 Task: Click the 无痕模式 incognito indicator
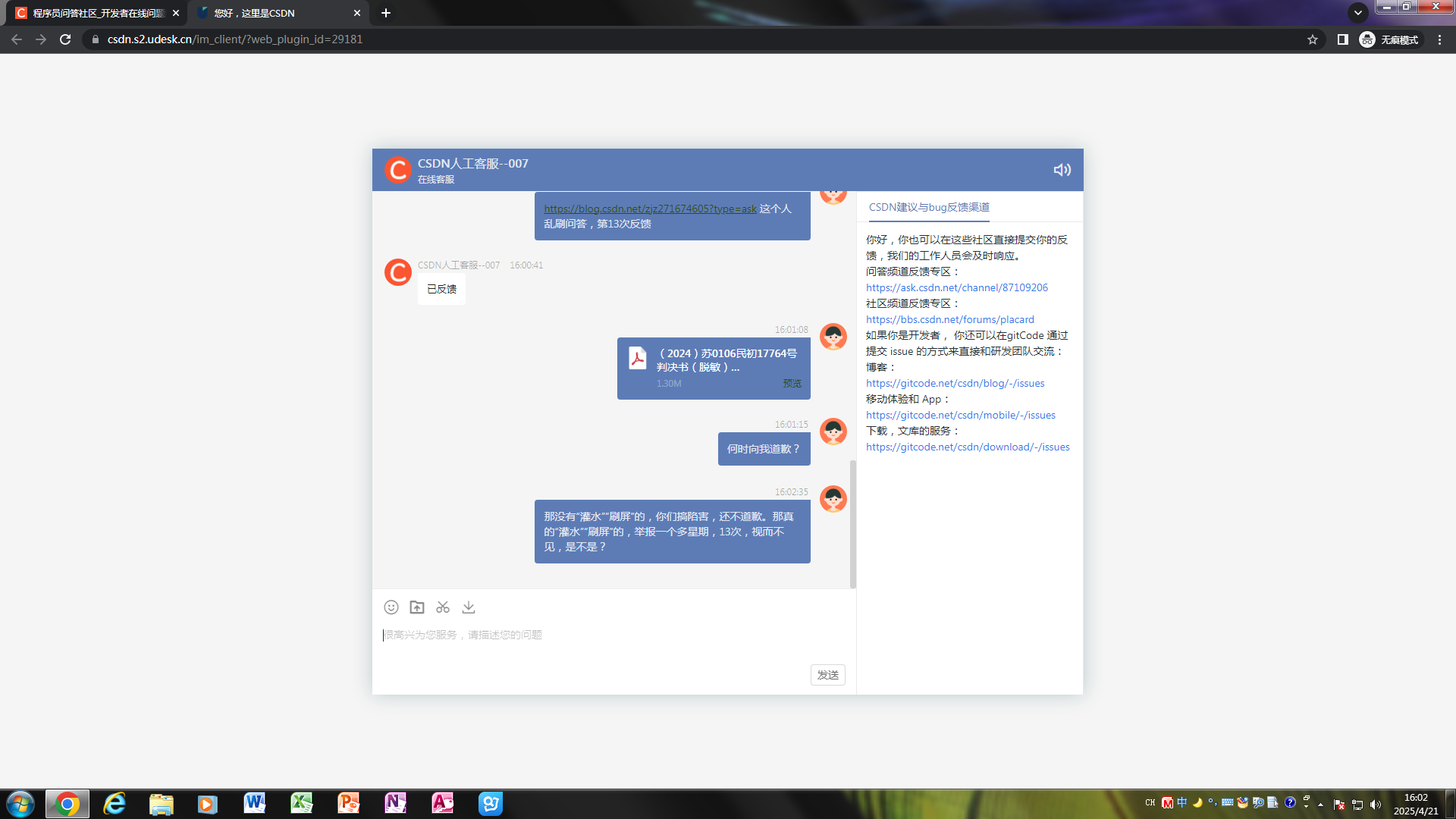(1389, 39)
